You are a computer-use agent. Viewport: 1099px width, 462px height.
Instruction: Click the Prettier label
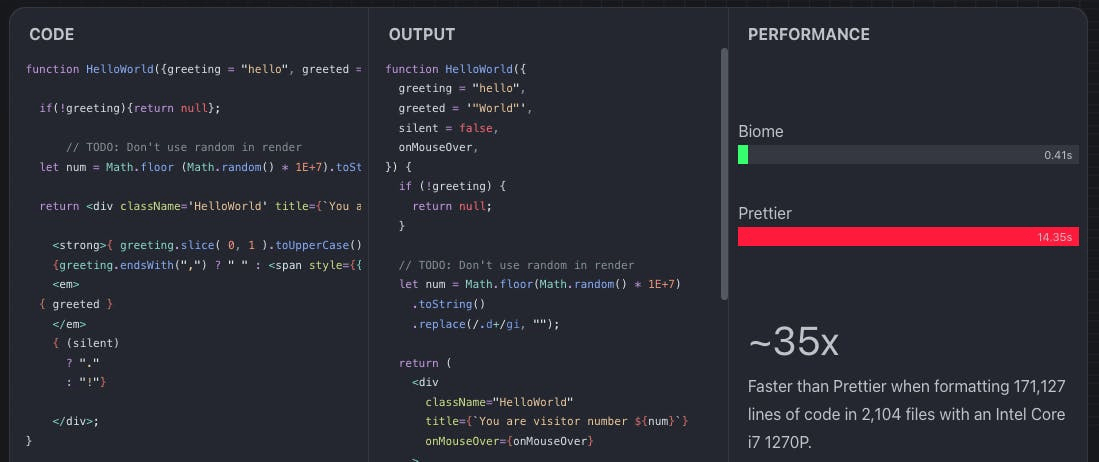coord(764,213)
